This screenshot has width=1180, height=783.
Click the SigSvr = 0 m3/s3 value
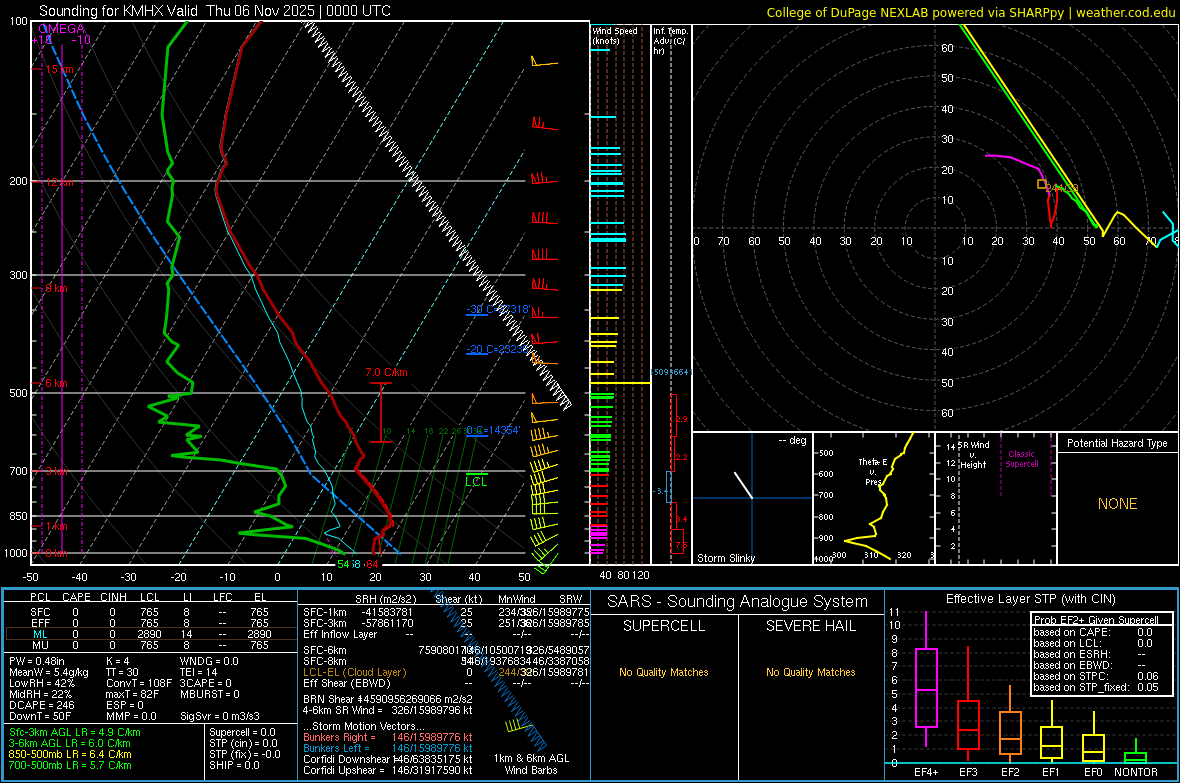pyautogui.click(x=220, y=716)
